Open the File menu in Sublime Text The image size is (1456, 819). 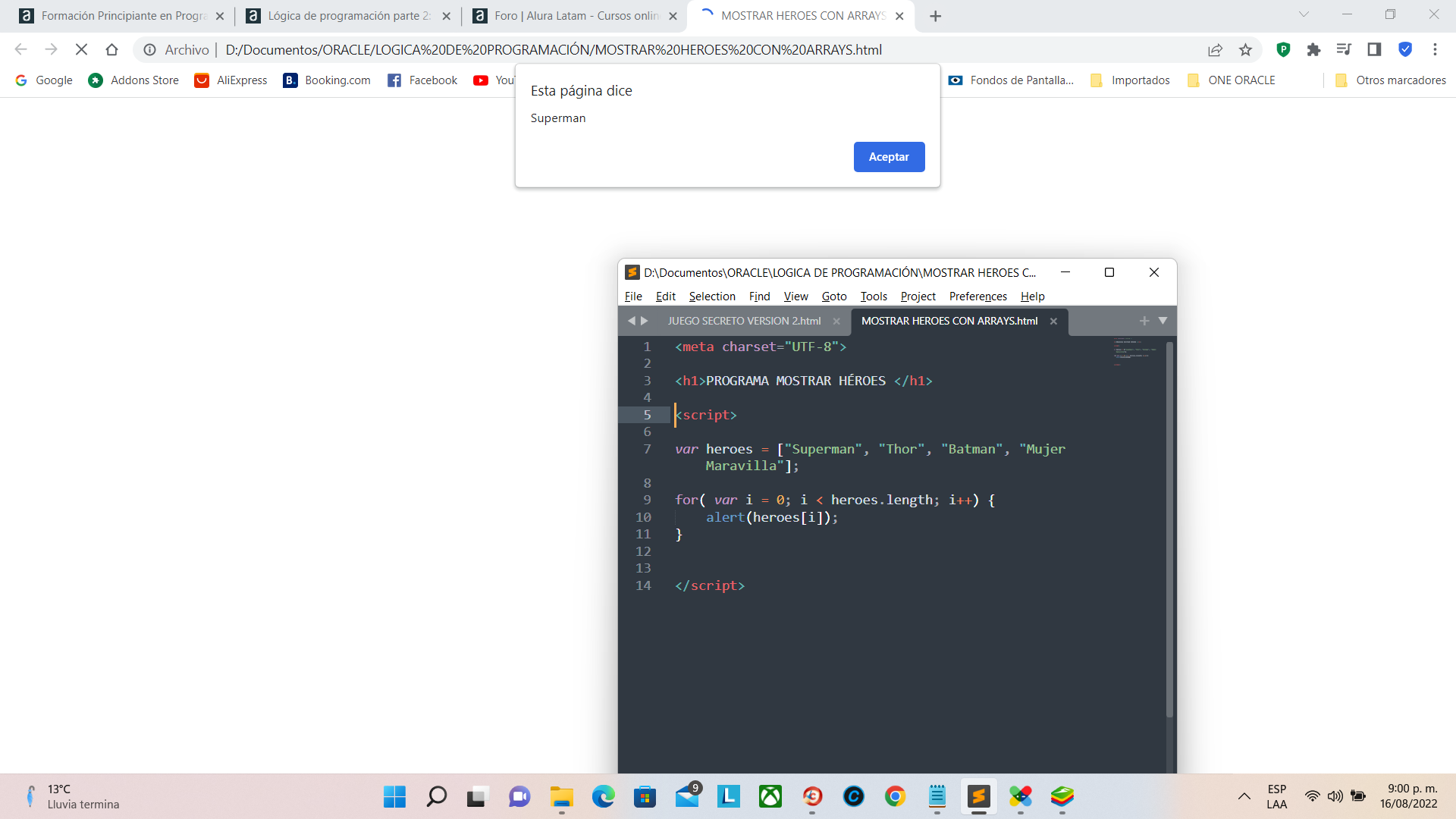[633, 297]
